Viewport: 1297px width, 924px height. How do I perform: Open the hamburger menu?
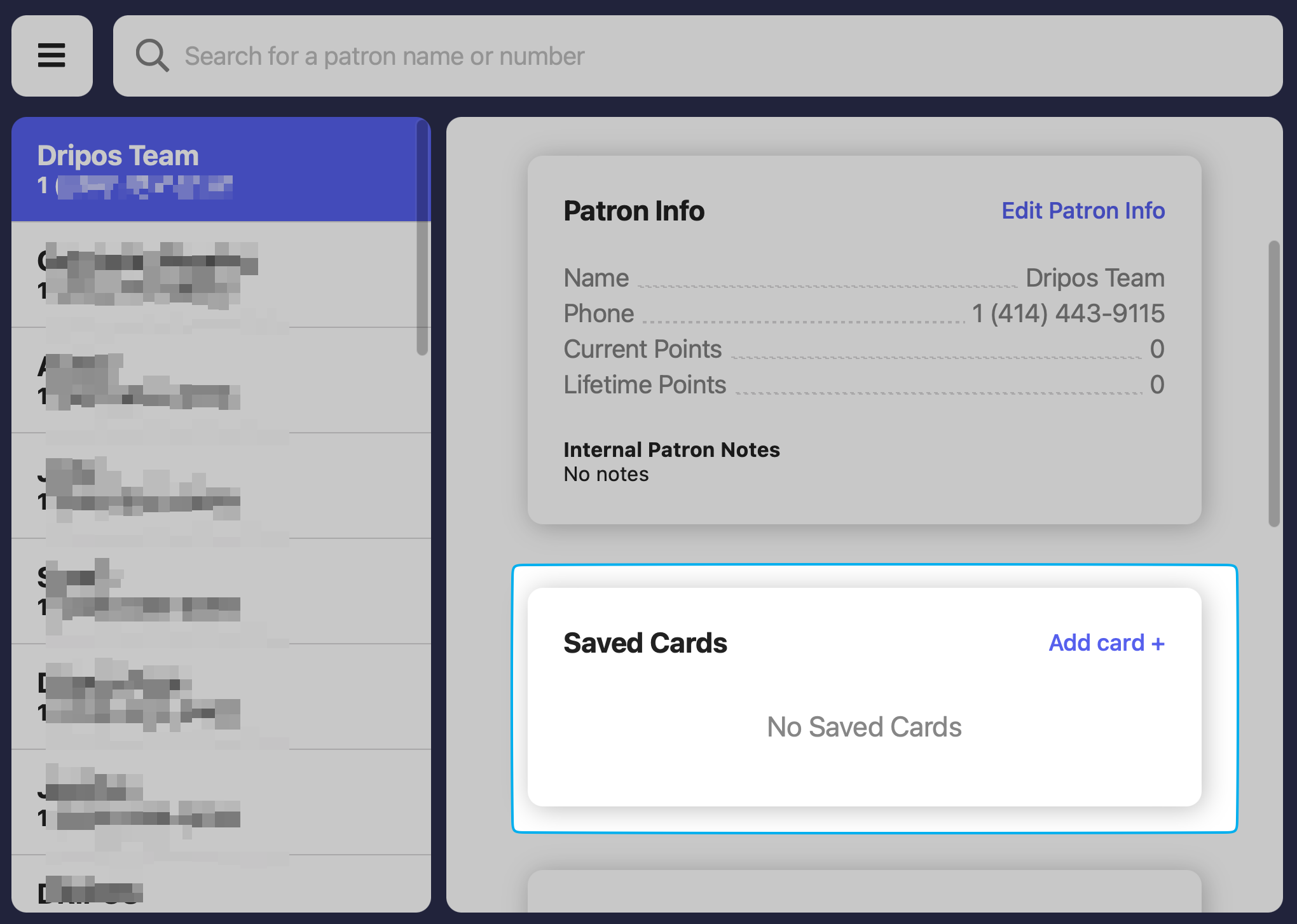point(51,56)
